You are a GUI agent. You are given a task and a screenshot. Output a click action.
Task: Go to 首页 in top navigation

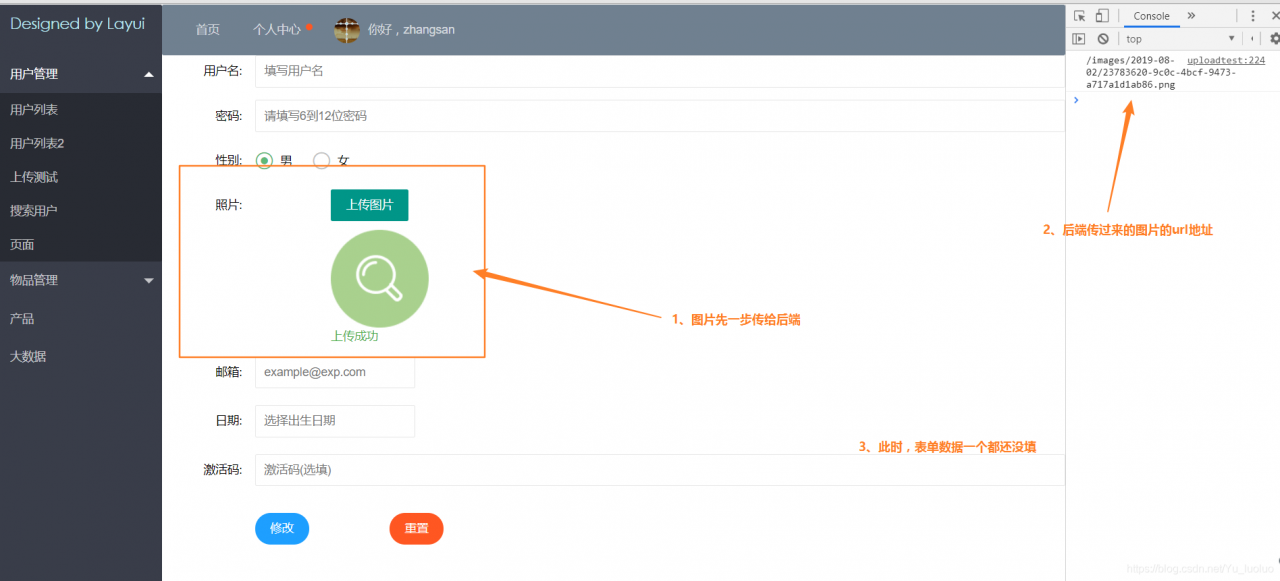tap(208, 30)
